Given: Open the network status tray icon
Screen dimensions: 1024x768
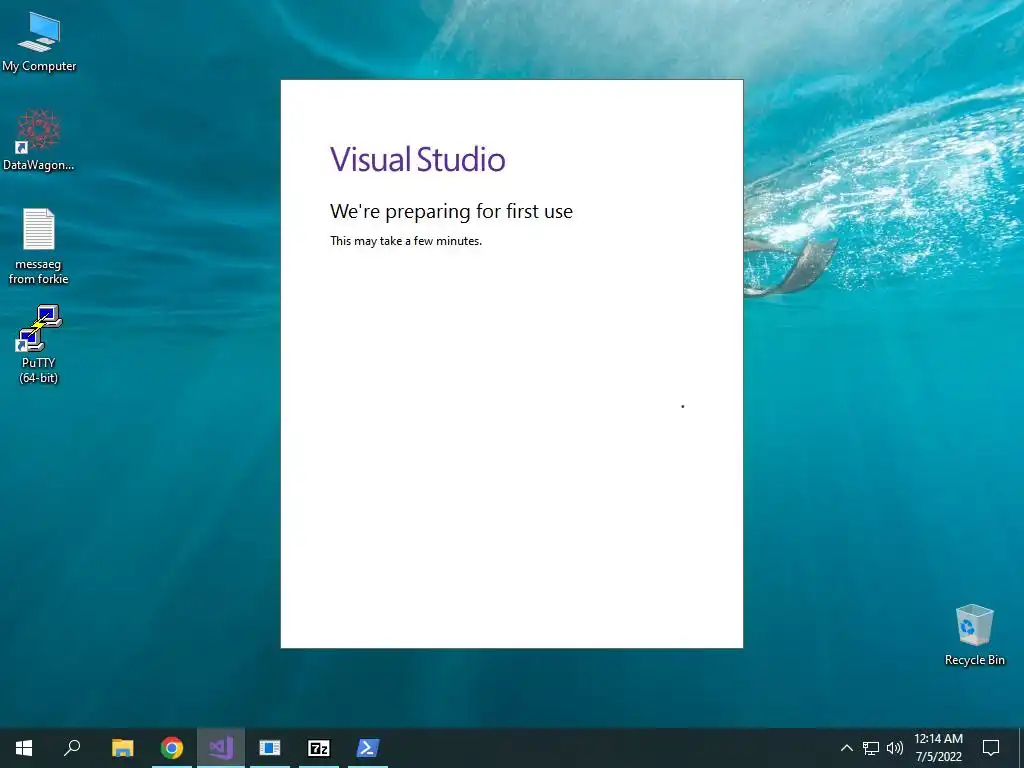Looking at the screenshot, I should (x=871, y=748).
